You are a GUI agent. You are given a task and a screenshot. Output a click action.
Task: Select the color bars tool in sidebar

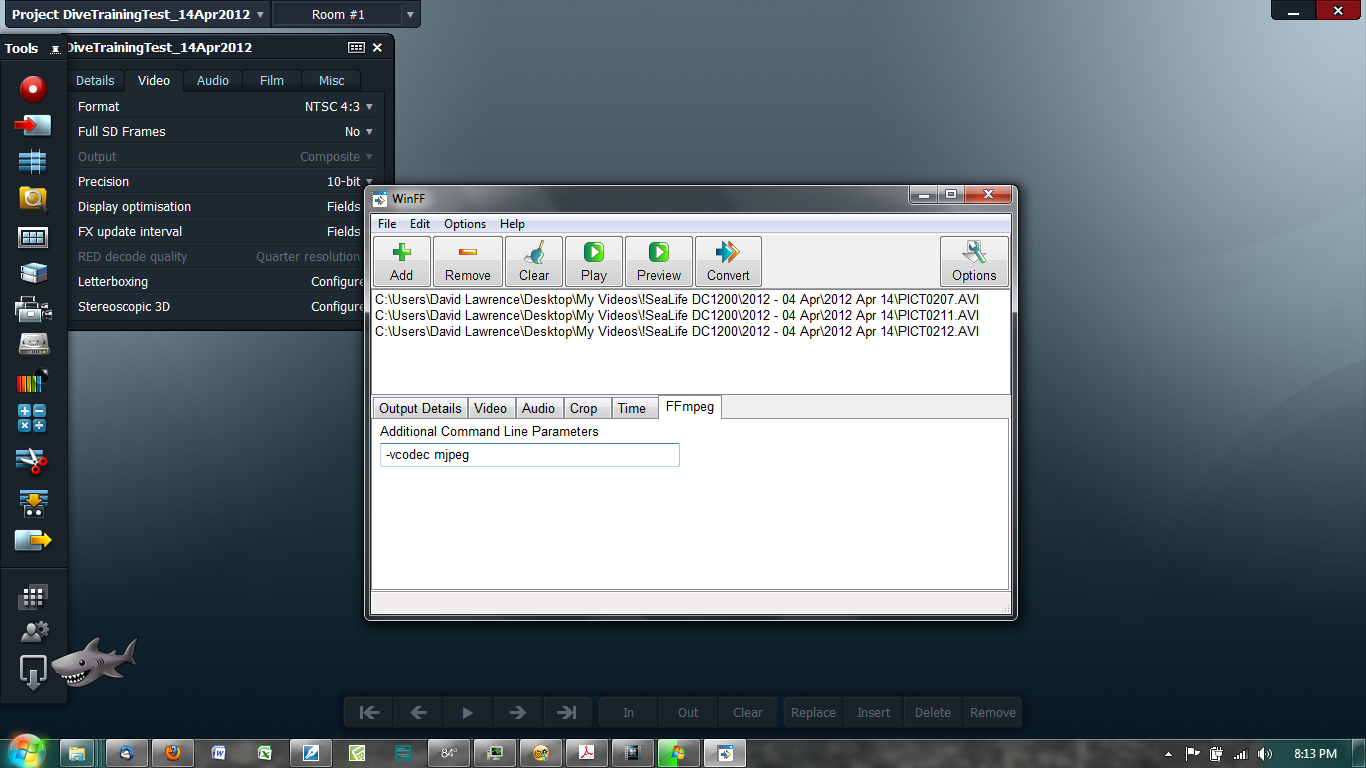click(30, 382)
